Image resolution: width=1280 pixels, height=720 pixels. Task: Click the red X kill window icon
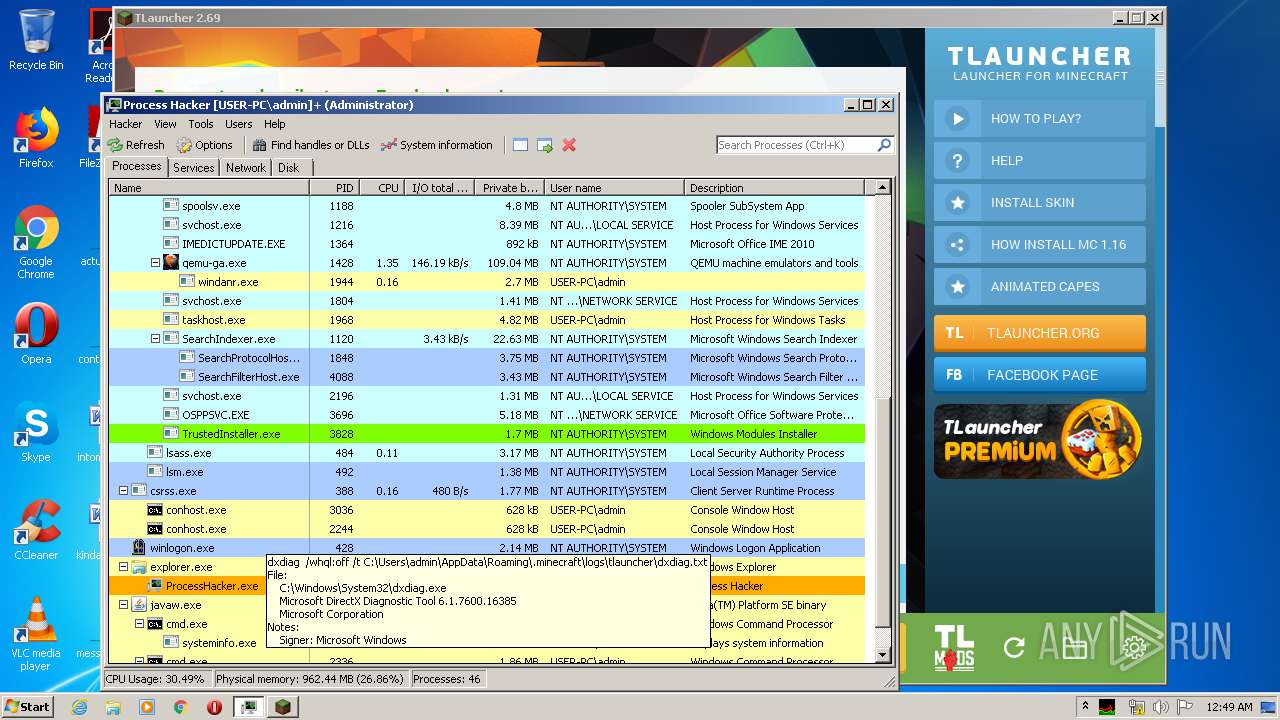click(569, 145)
